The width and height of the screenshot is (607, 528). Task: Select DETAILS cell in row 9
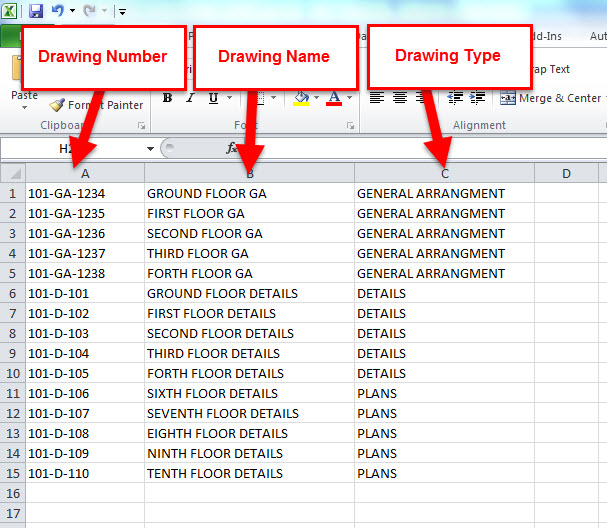(444, 353)
